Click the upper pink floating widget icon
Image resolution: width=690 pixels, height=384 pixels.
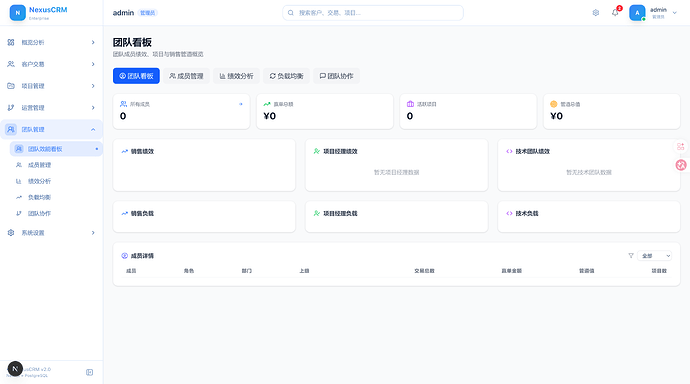681,146
